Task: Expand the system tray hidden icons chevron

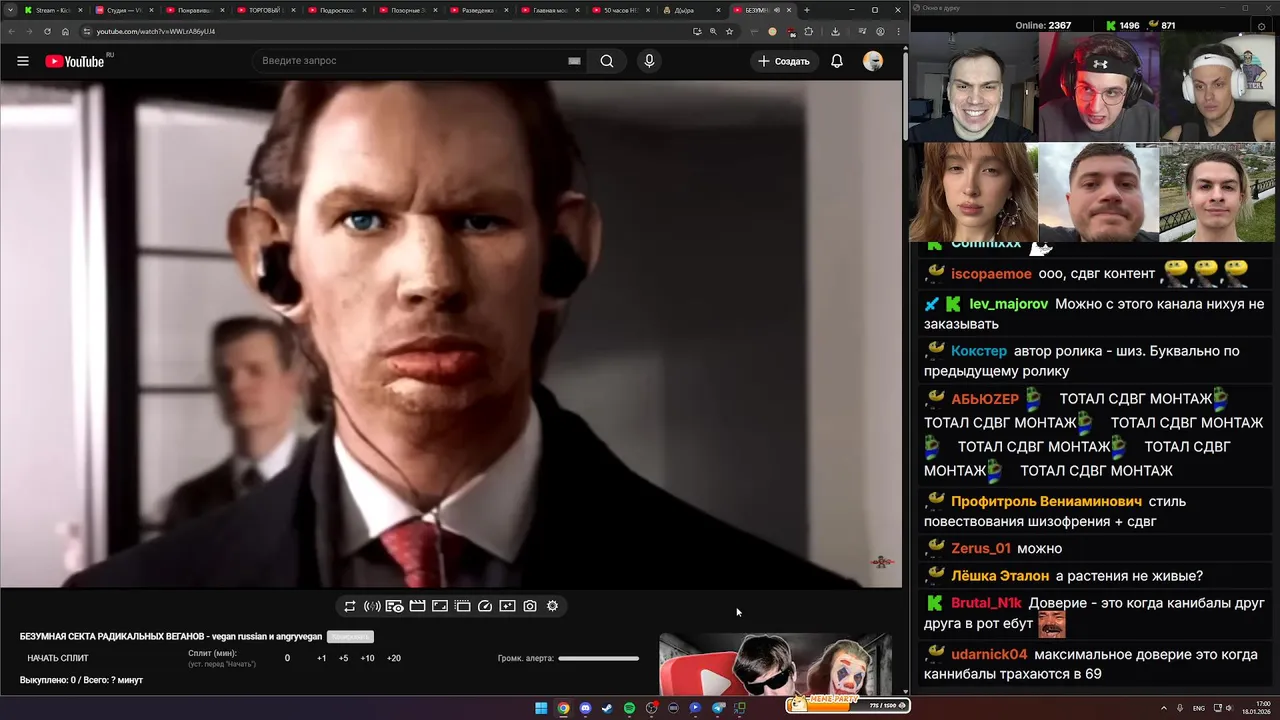Action: (x=1163, y=708)
